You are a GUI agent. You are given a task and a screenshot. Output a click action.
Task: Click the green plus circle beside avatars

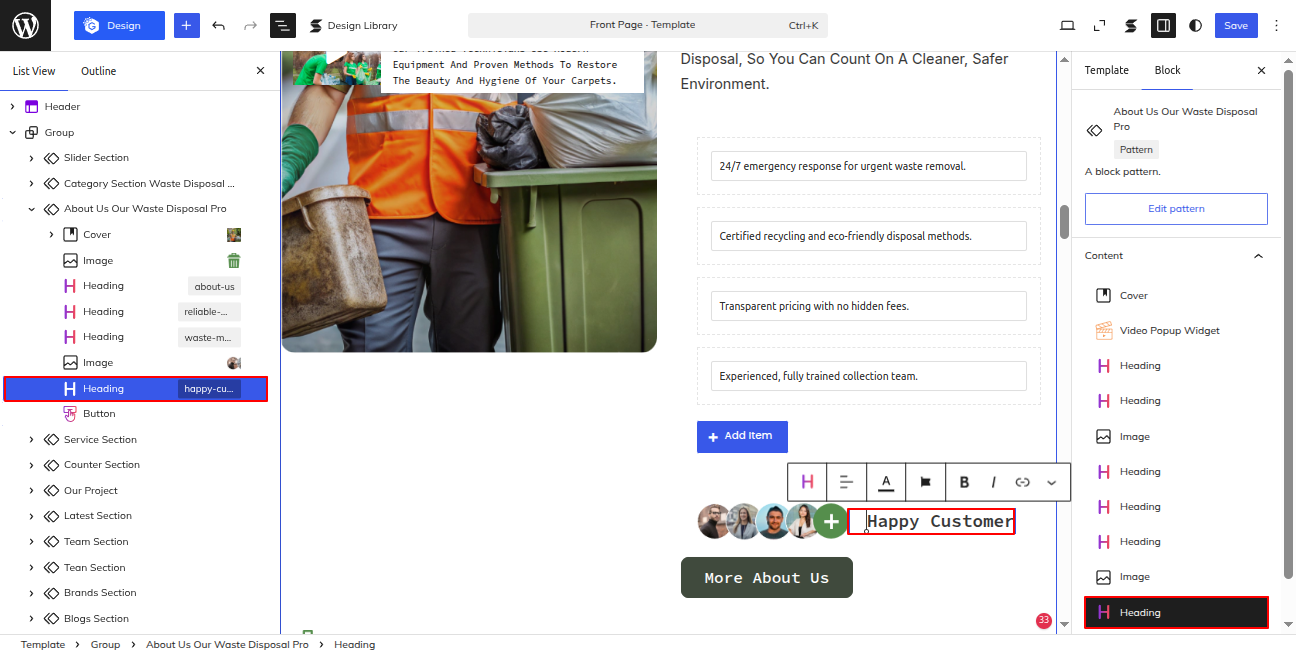click(831, 521)
